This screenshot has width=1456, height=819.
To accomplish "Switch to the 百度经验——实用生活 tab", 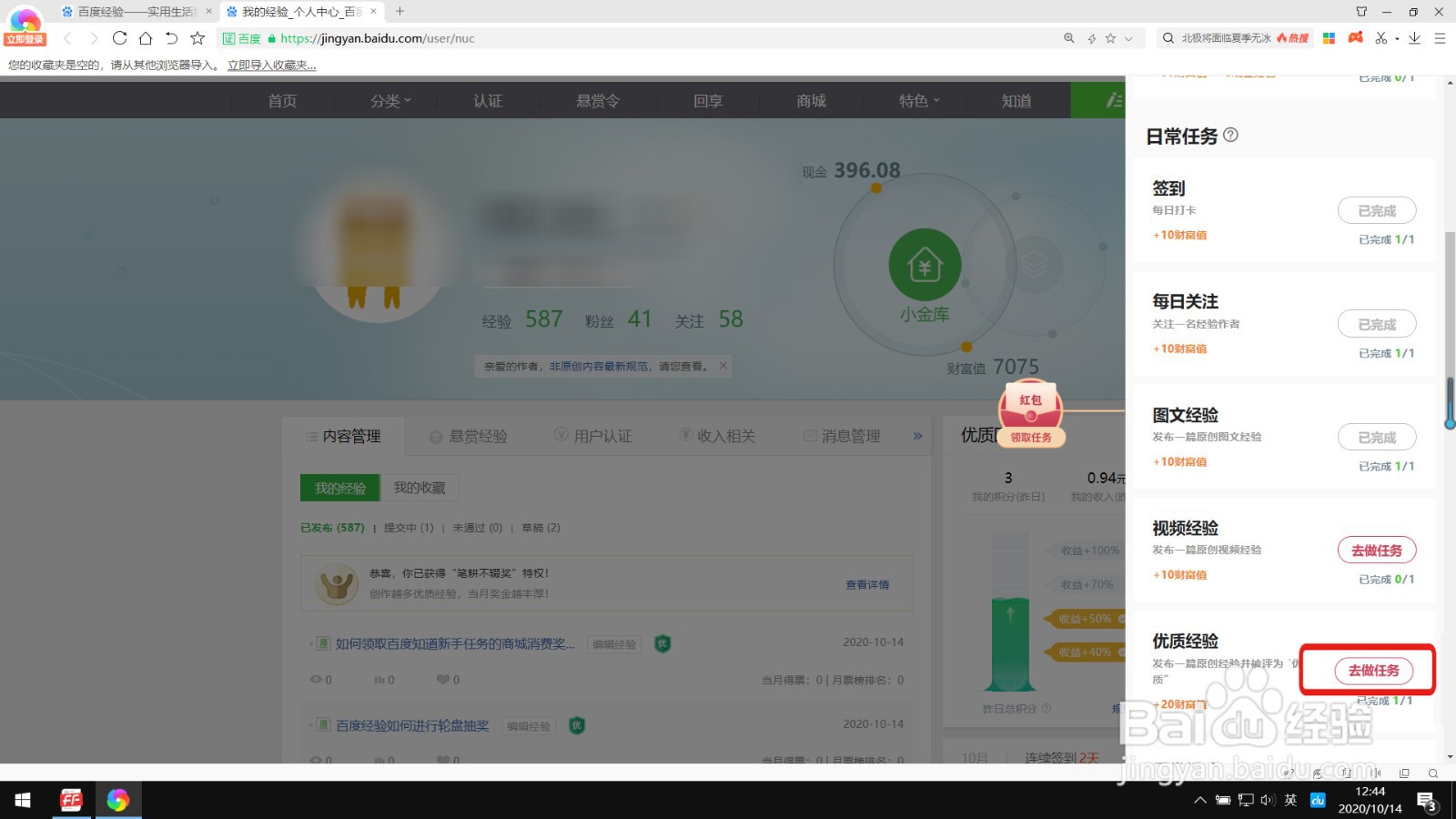I will [135, 12].
